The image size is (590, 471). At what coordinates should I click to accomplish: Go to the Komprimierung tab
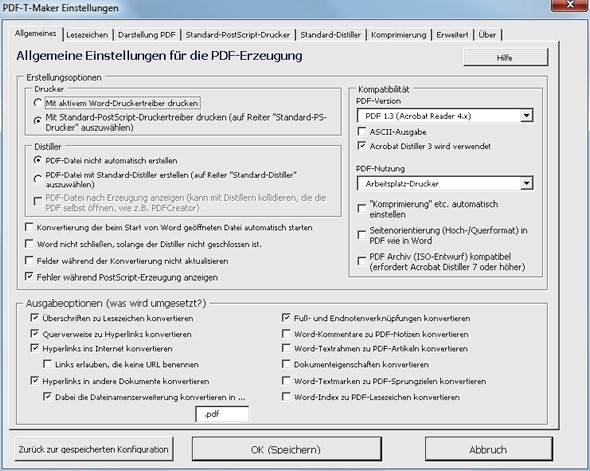tap(398, 35)
